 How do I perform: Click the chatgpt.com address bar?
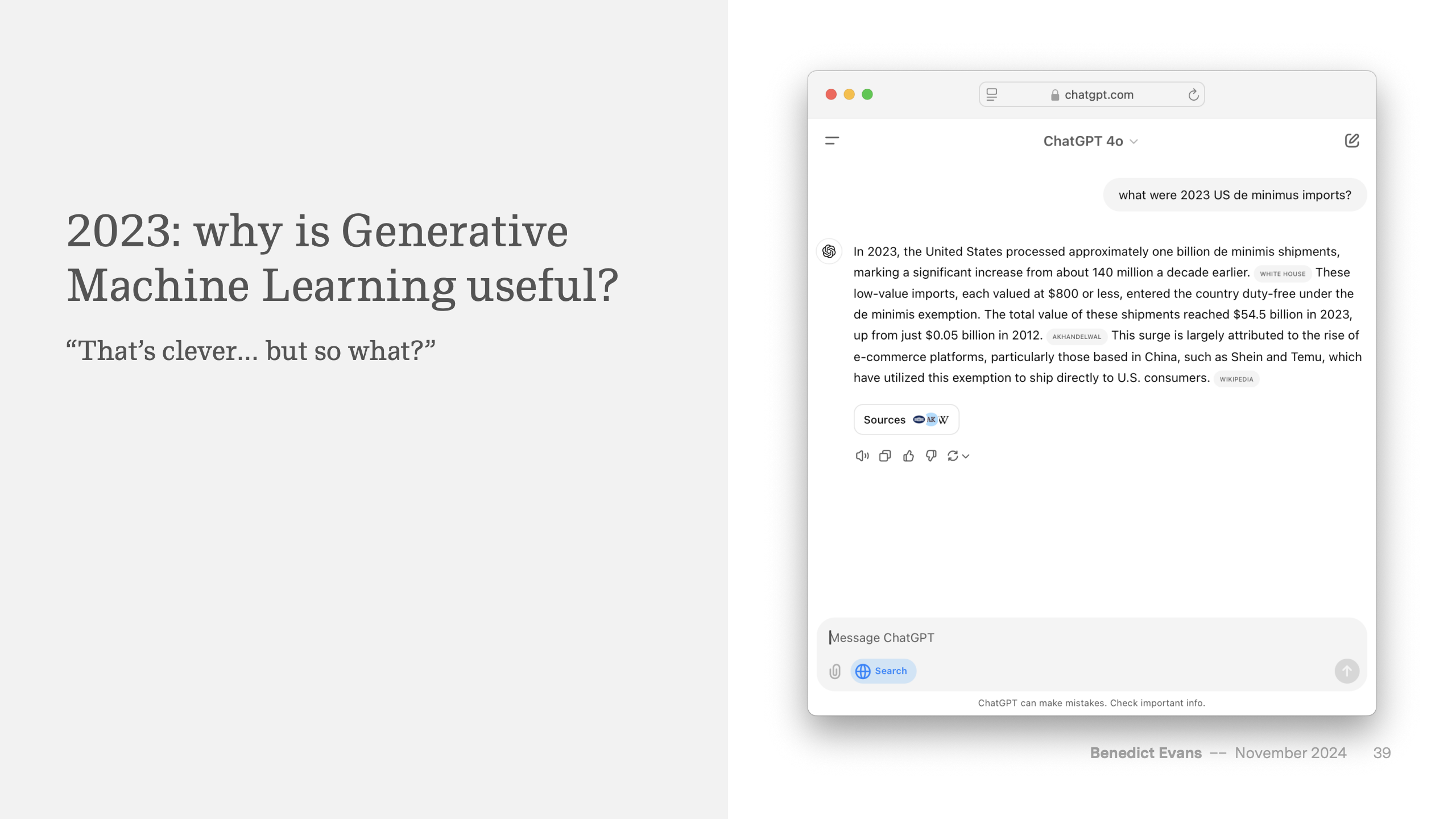click(1098, 94)
